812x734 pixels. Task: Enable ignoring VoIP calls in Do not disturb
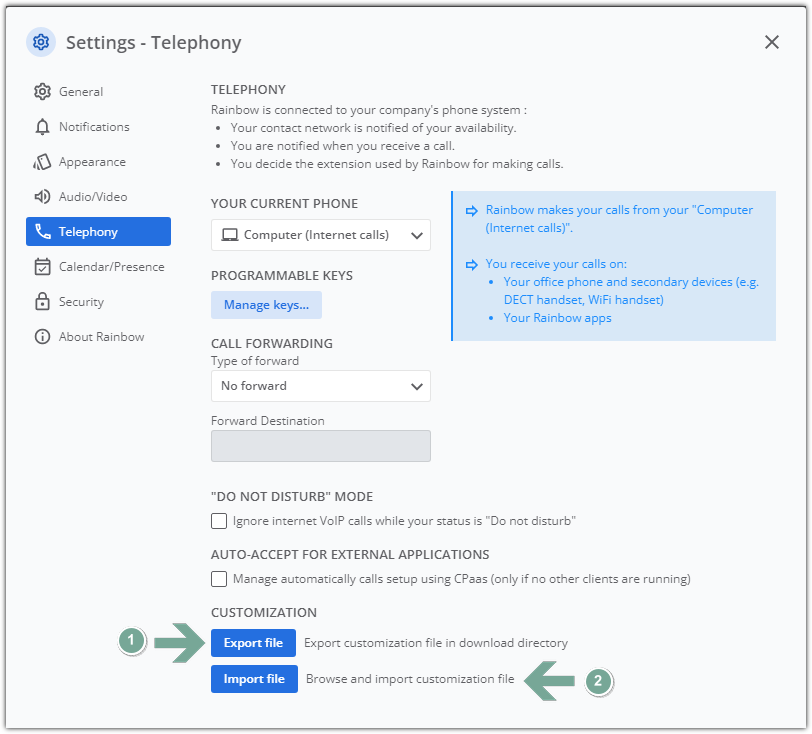[219, 521]
